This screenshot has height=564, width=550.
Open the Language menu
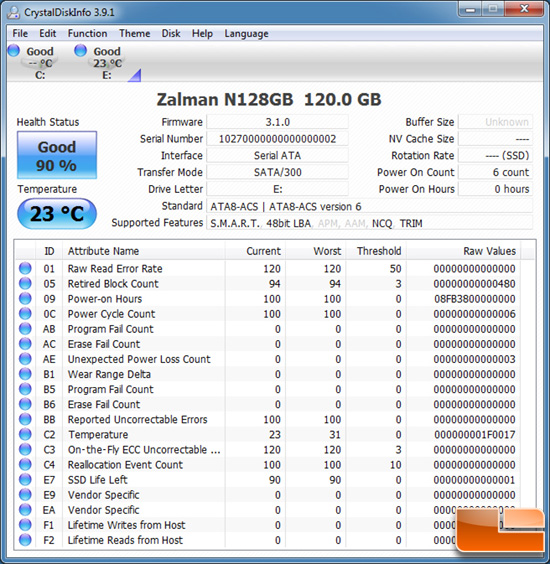point(246,33)
